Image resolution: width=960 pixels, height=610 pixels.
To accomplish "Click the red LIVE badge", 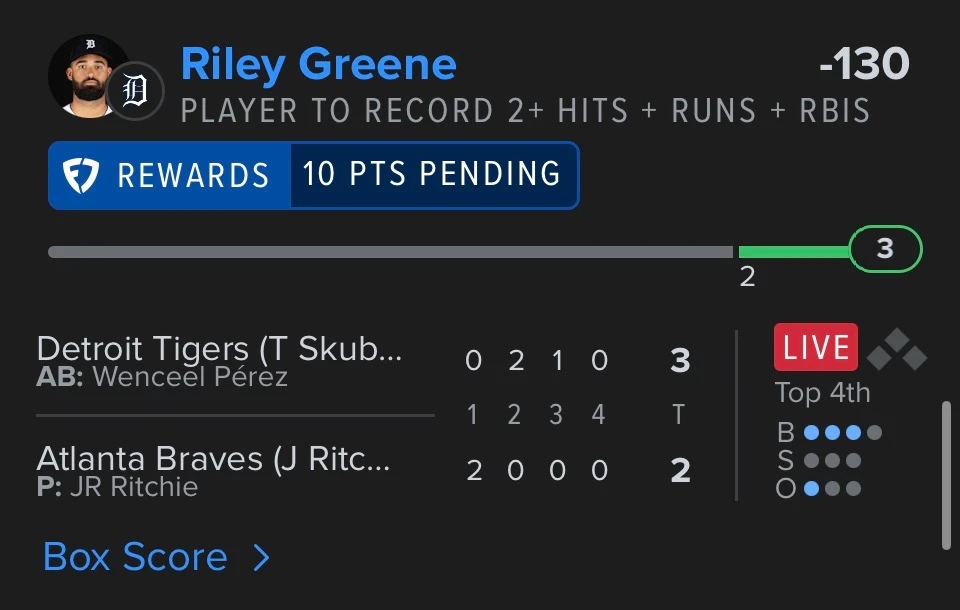I will coord(816,347).
